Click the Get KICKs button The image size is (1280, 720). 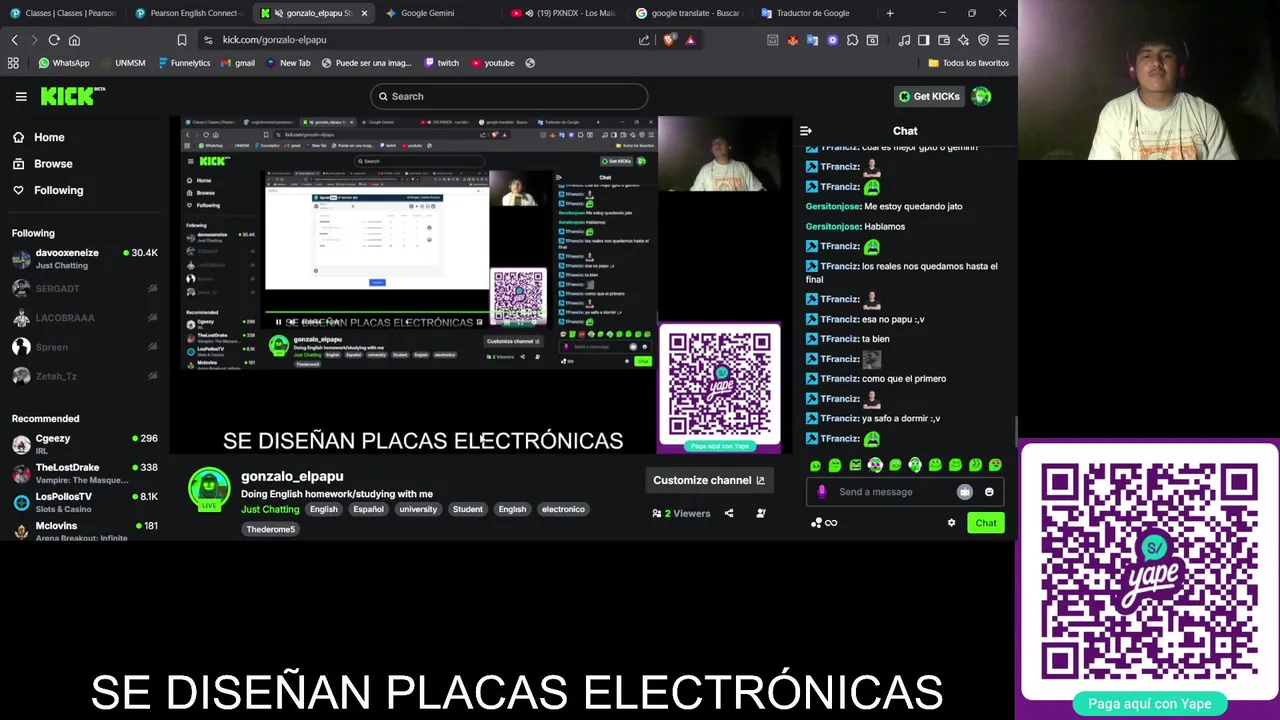[x=928, y=96]
